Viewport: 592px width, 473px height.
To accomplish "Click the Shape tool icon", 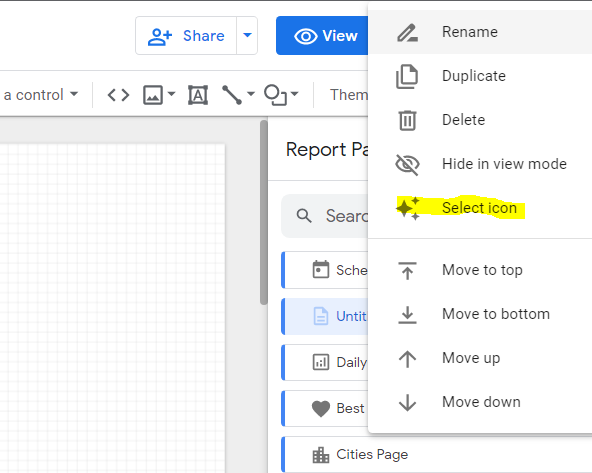I will [275, 95].
